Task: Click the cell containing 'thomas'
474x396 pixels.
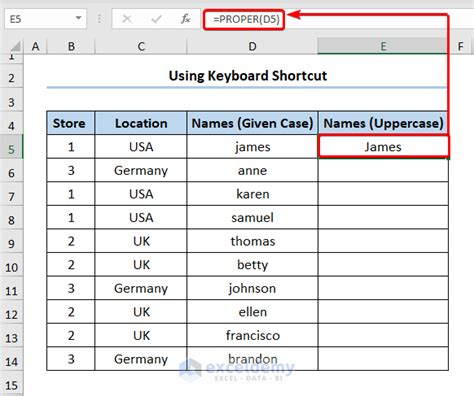Action: (x=252, y=241)
